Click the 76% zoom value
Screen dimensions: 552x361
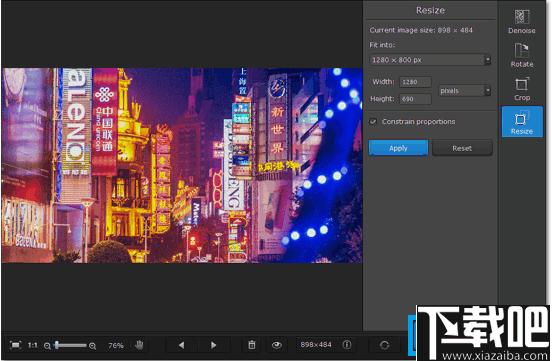click(116, 346)
